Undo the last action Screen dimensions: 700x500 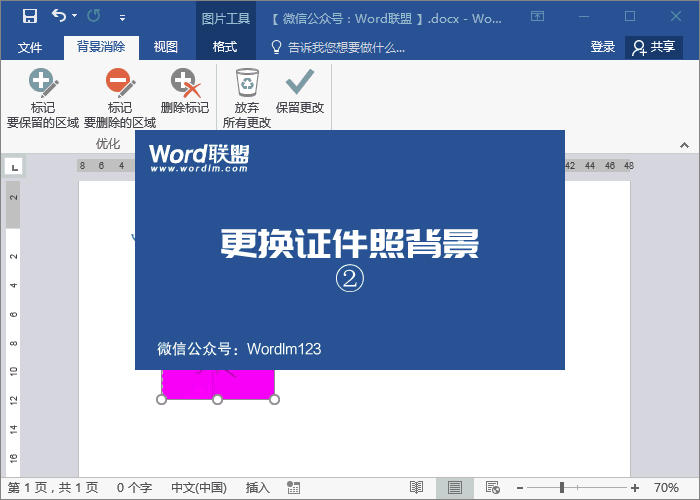pyautogui.click(x=58, y=16)
